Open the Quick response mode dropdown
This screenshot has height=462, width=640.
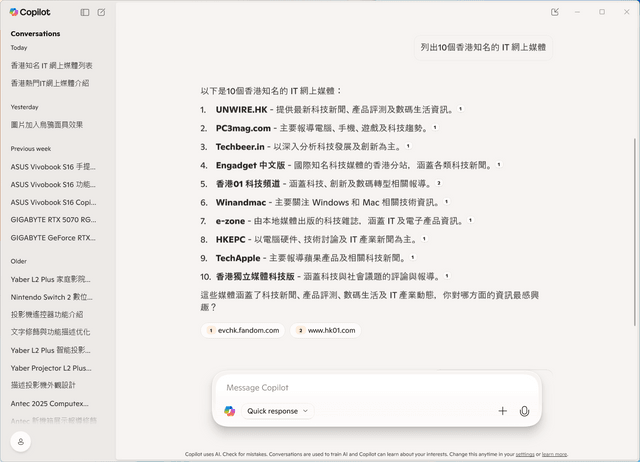click(x=278, y=411)
